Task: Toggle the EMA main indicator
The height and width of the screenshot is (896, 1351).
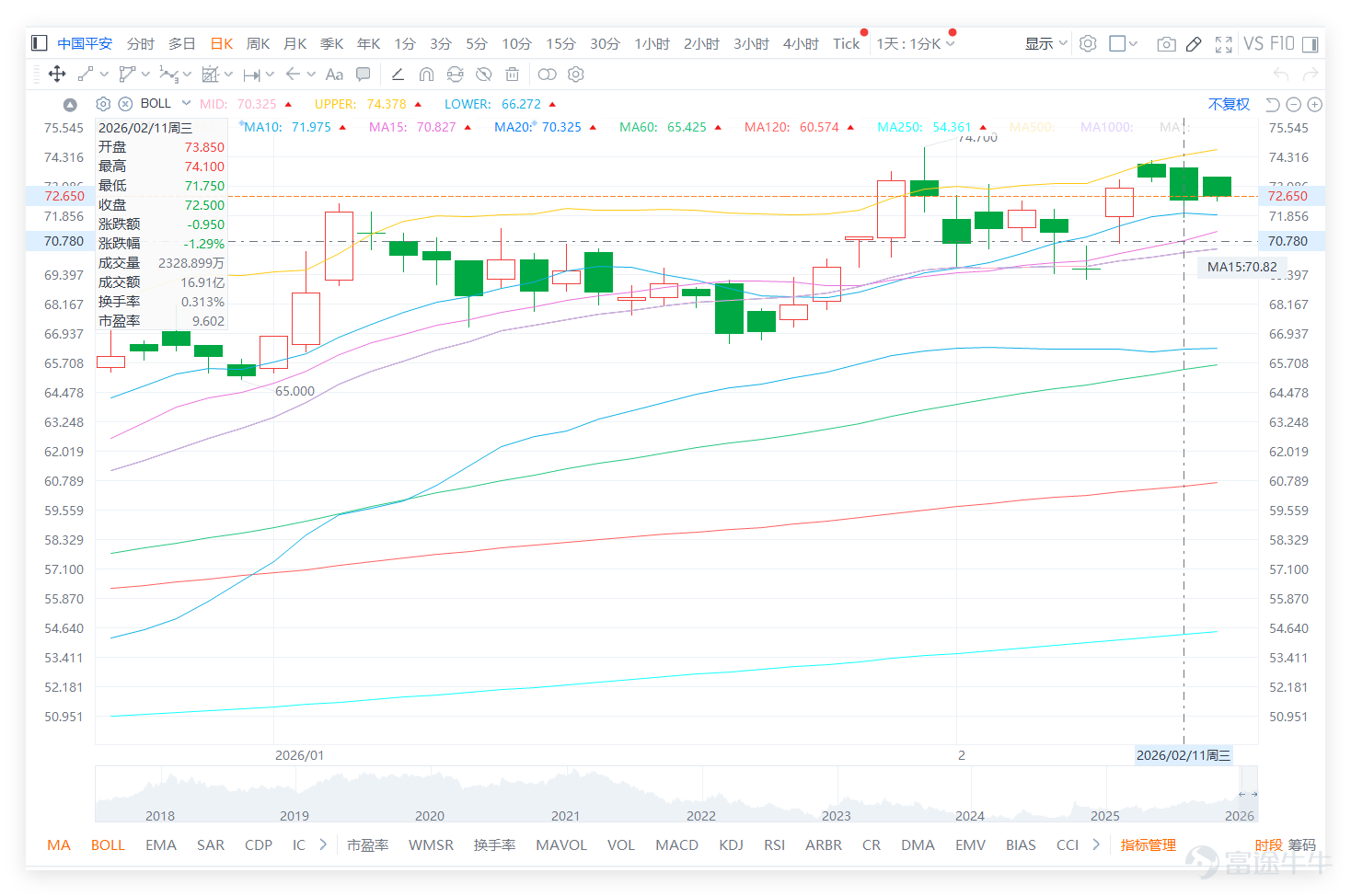Action: [161, 844]
